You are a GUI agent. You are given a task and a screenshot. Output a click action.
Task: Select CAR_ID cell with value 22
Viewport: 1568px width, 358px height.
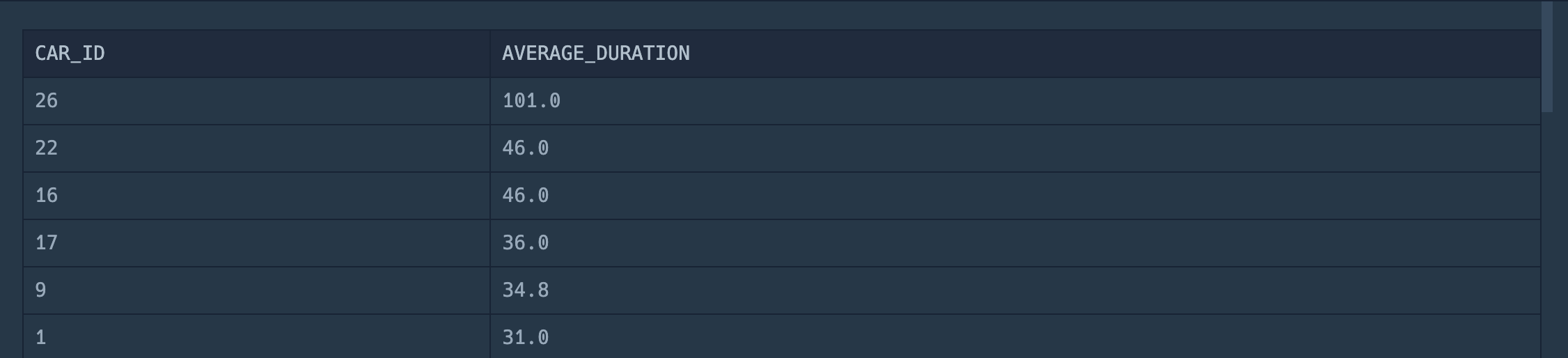click(256, 148)
